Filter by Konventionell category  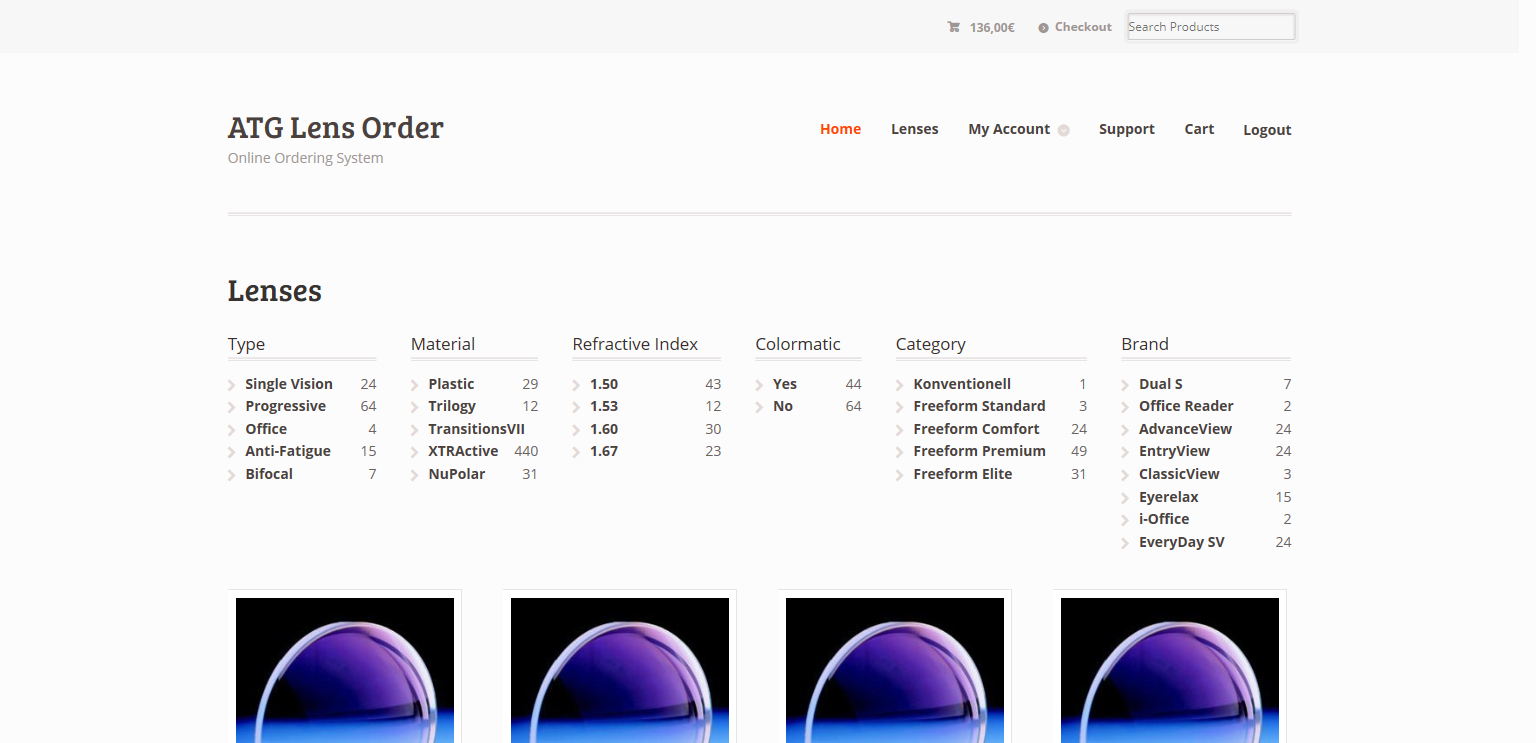click(x=962, y=384)
